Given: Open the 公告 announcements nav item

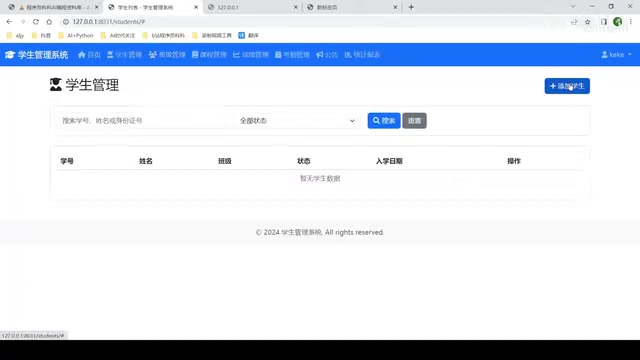Looking at the screenshot, I should [x=327, y=55].
